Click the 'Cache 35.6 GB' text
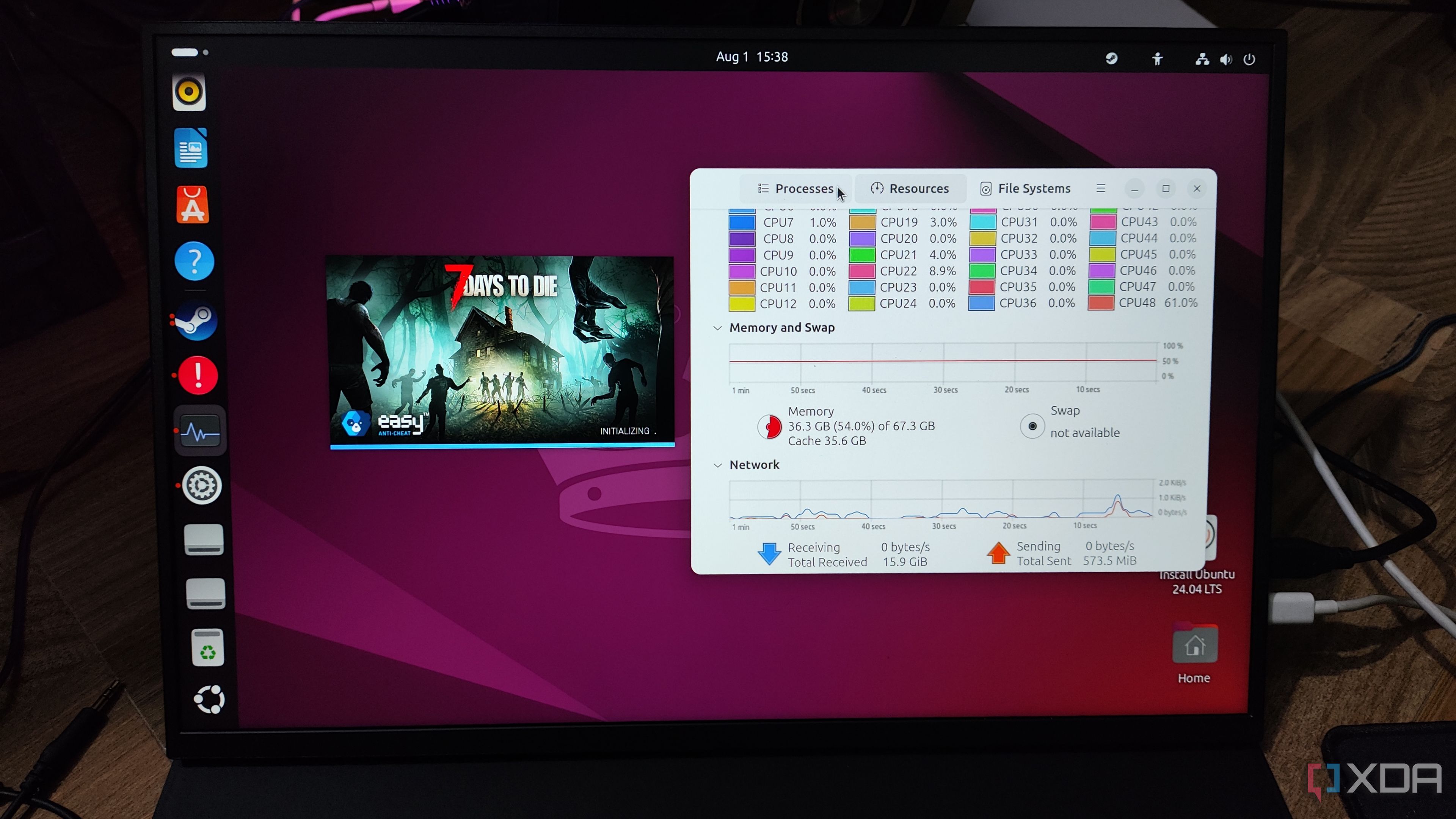The image size is (1456, 819). 827,441
